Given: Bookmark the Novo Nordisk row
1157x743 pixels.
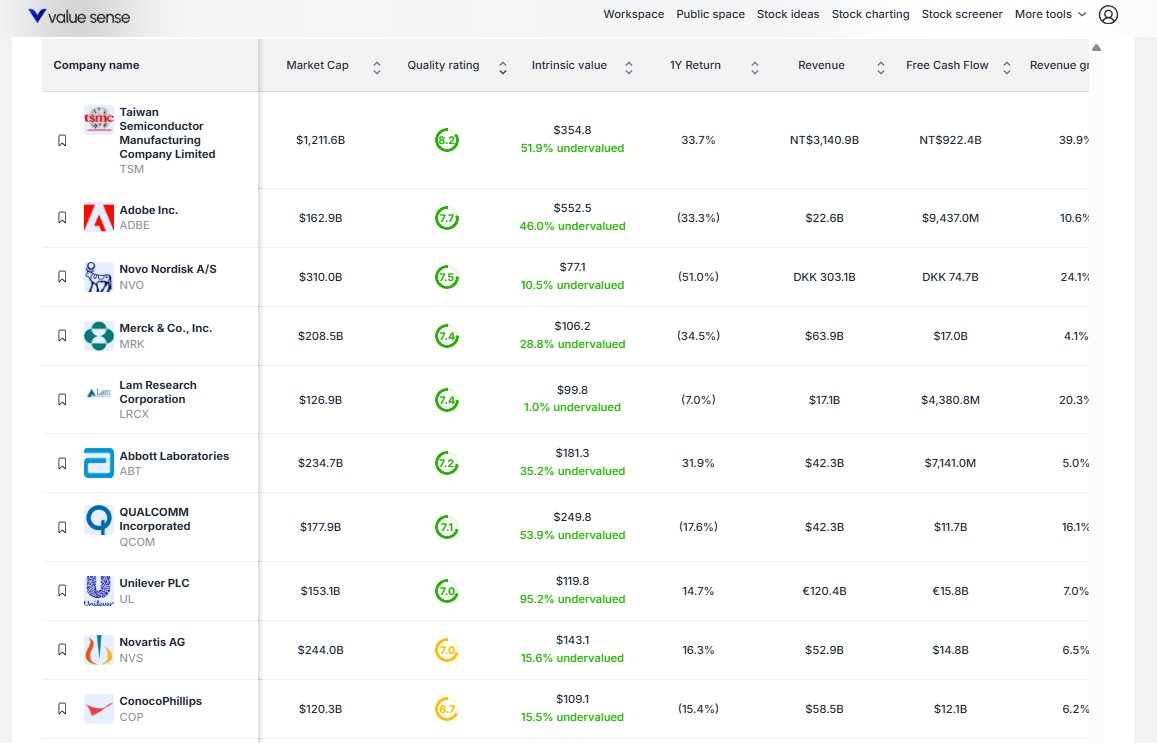Looking at the screenshot, I should [x=63, y=277].
